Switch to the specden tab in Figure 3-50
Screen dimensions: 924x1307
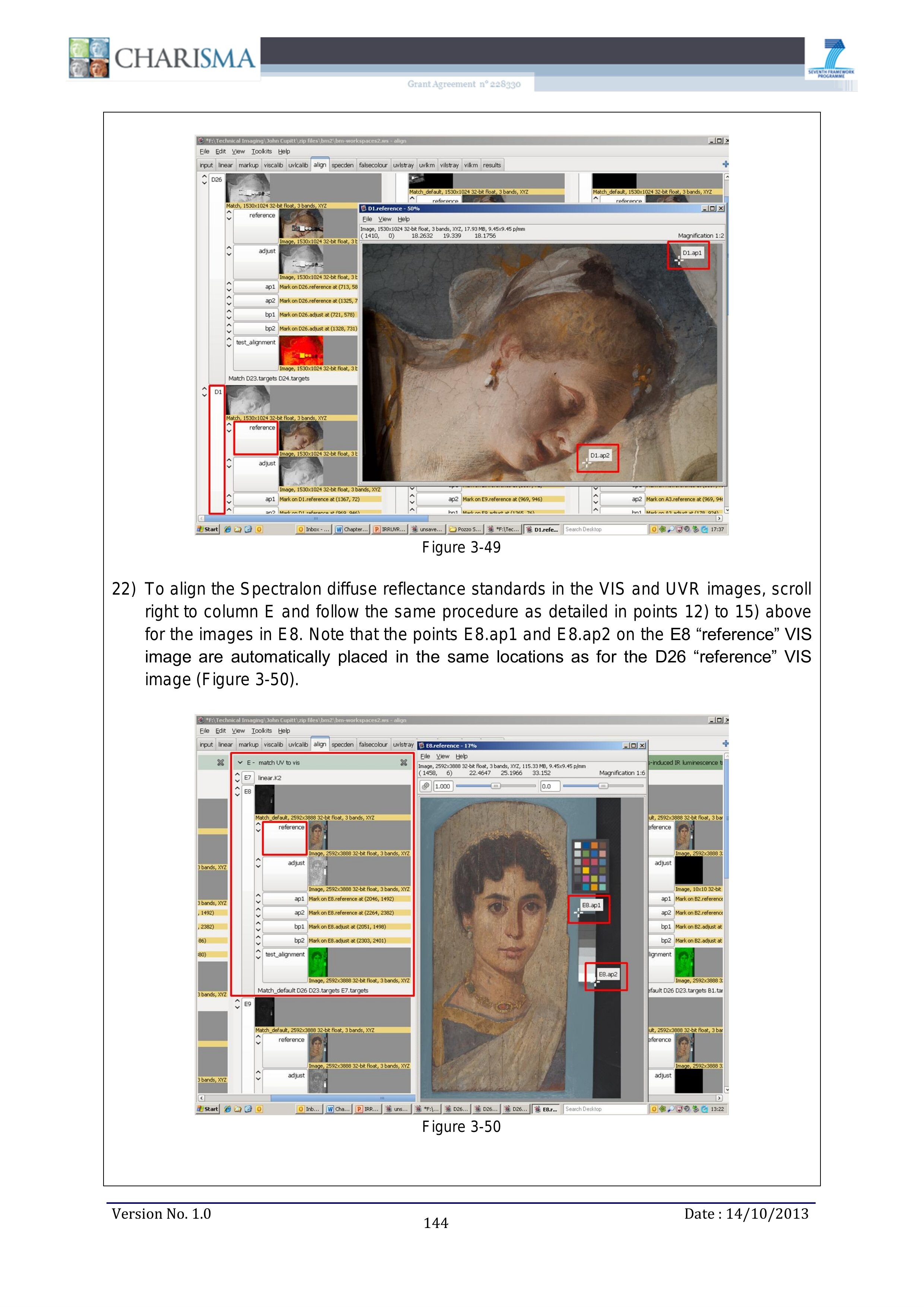point(343,744)
